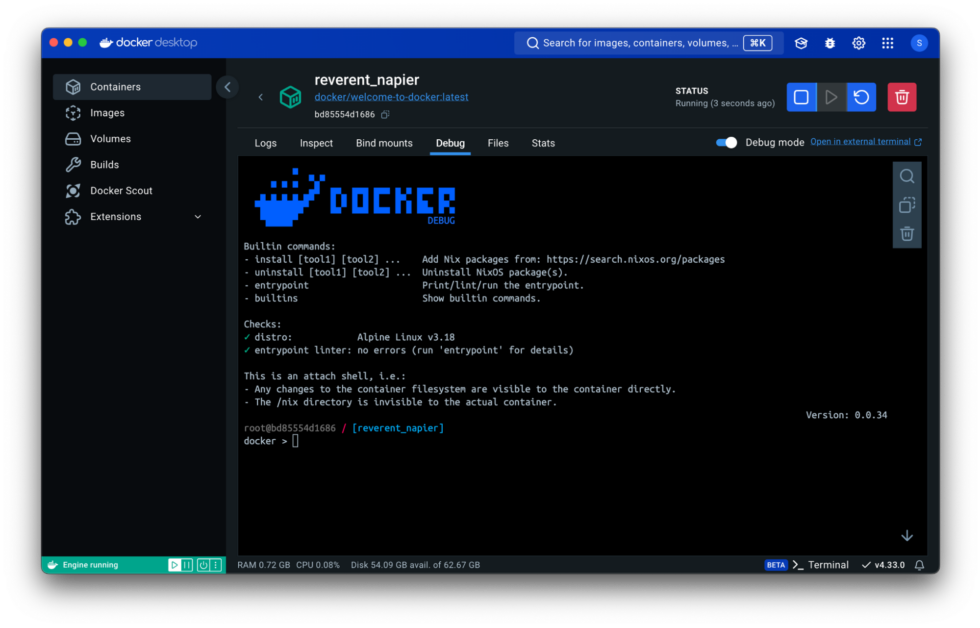980x628 pixels.
Task: Open the Stats tab
Action: tap(543, 143)
